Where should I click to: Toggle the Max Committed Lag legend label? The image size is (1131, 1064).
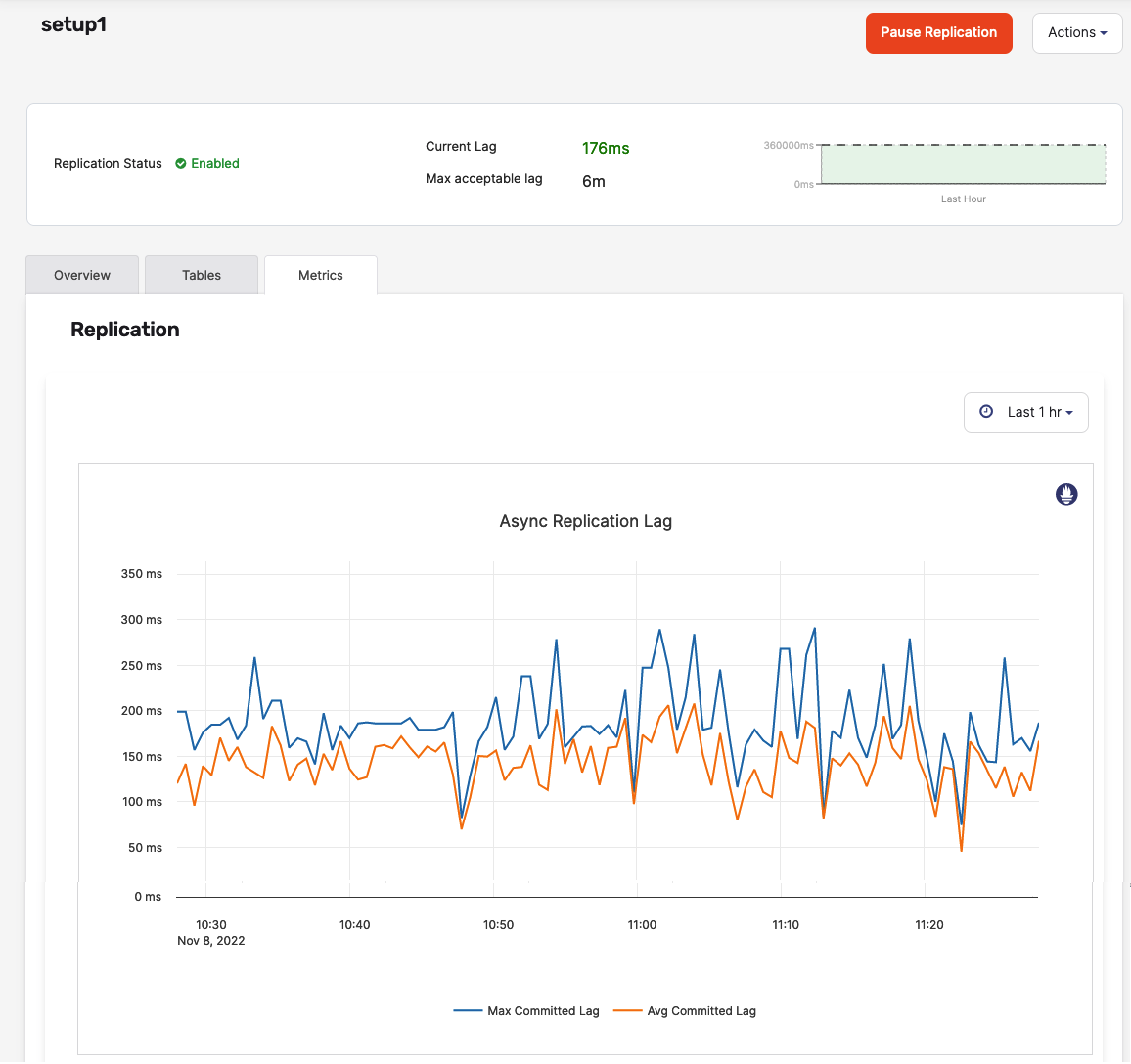(543, 1011)
